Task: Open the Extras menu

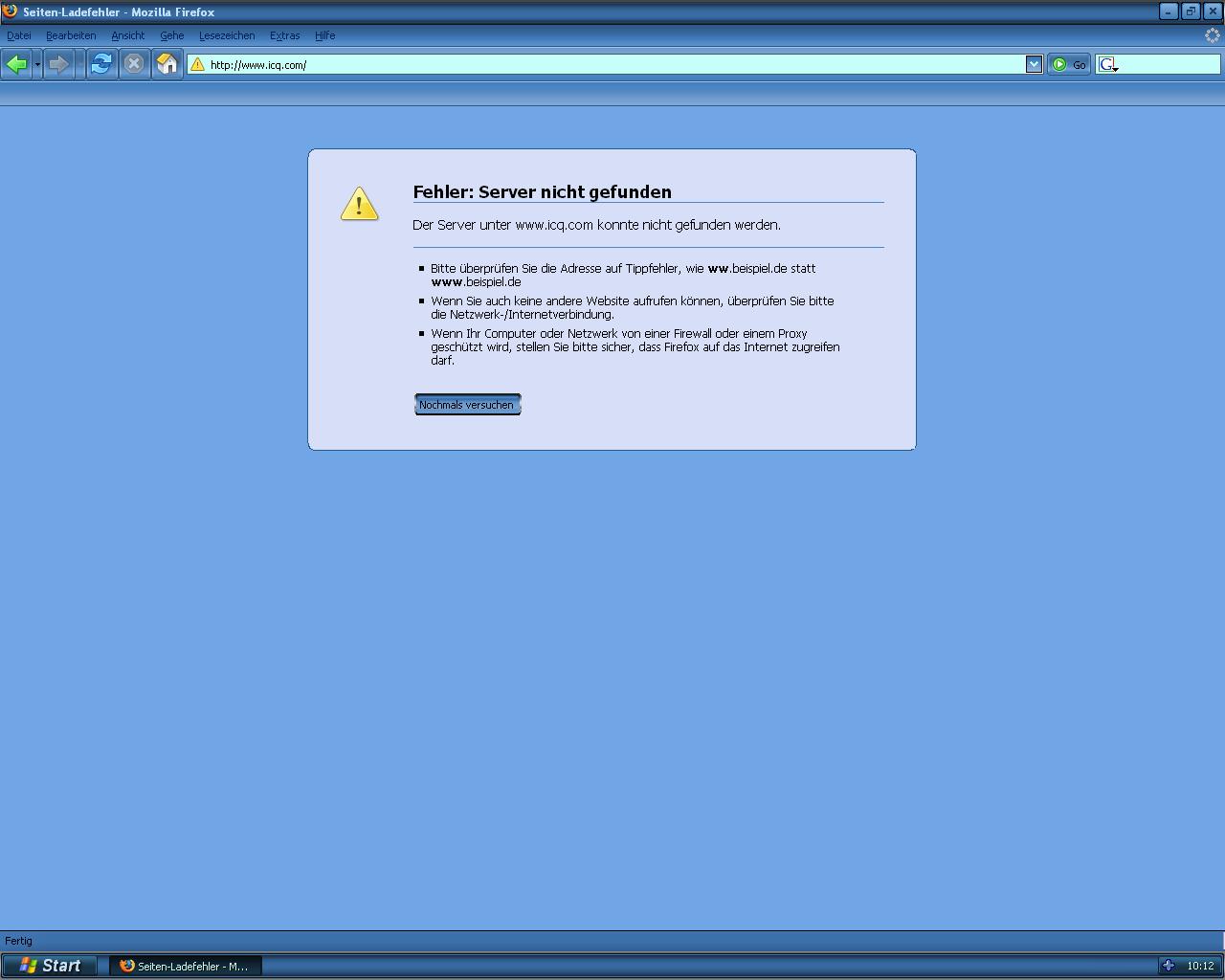Action: (285, 35)
